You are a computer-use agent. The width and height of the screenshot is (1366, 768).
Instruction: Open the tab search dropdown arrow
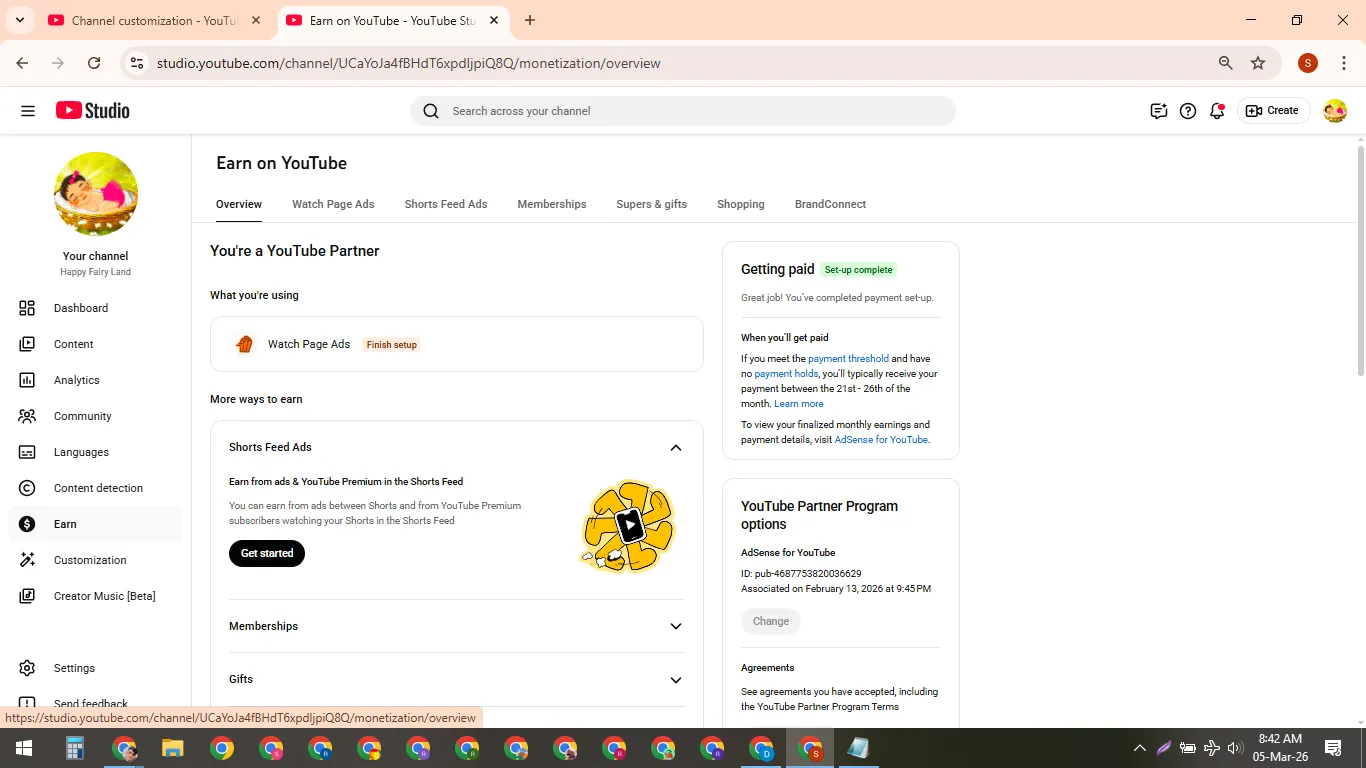pyautogui.click(x=19, y=20)
